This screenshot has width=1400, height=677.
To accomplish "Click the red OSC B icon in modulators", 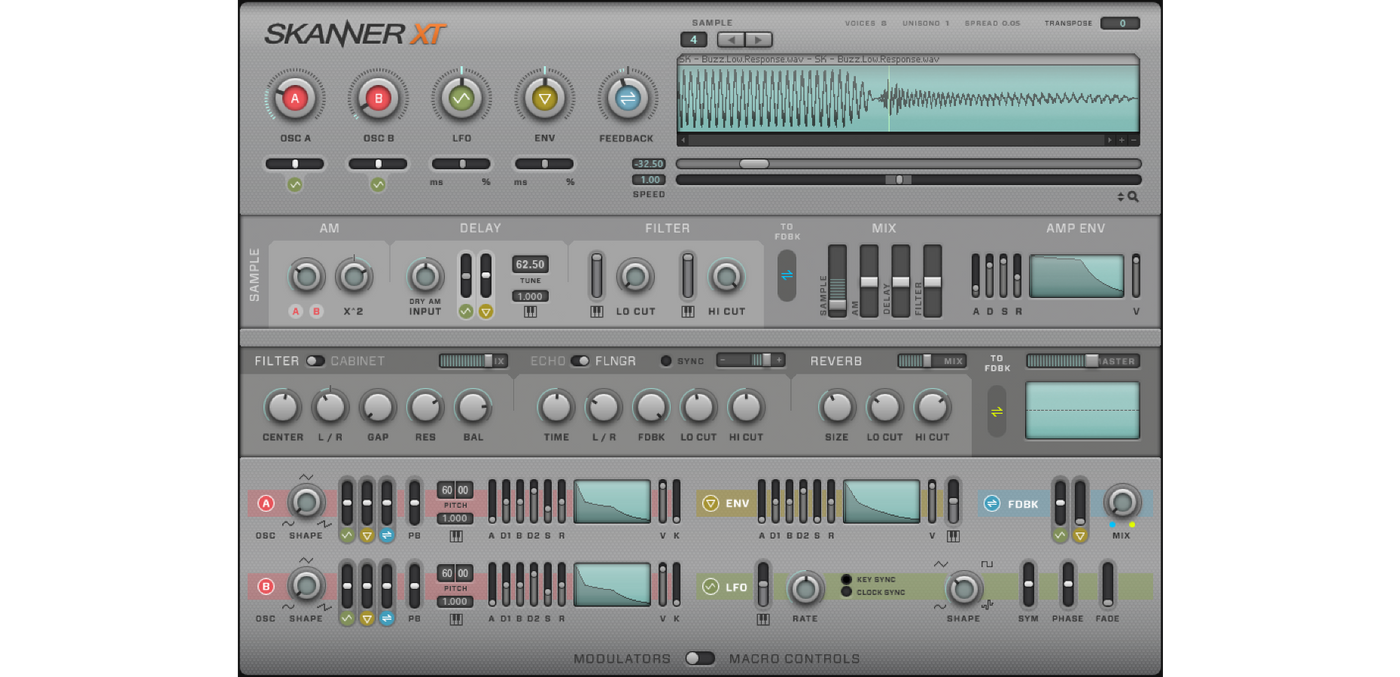I will 266,586.
